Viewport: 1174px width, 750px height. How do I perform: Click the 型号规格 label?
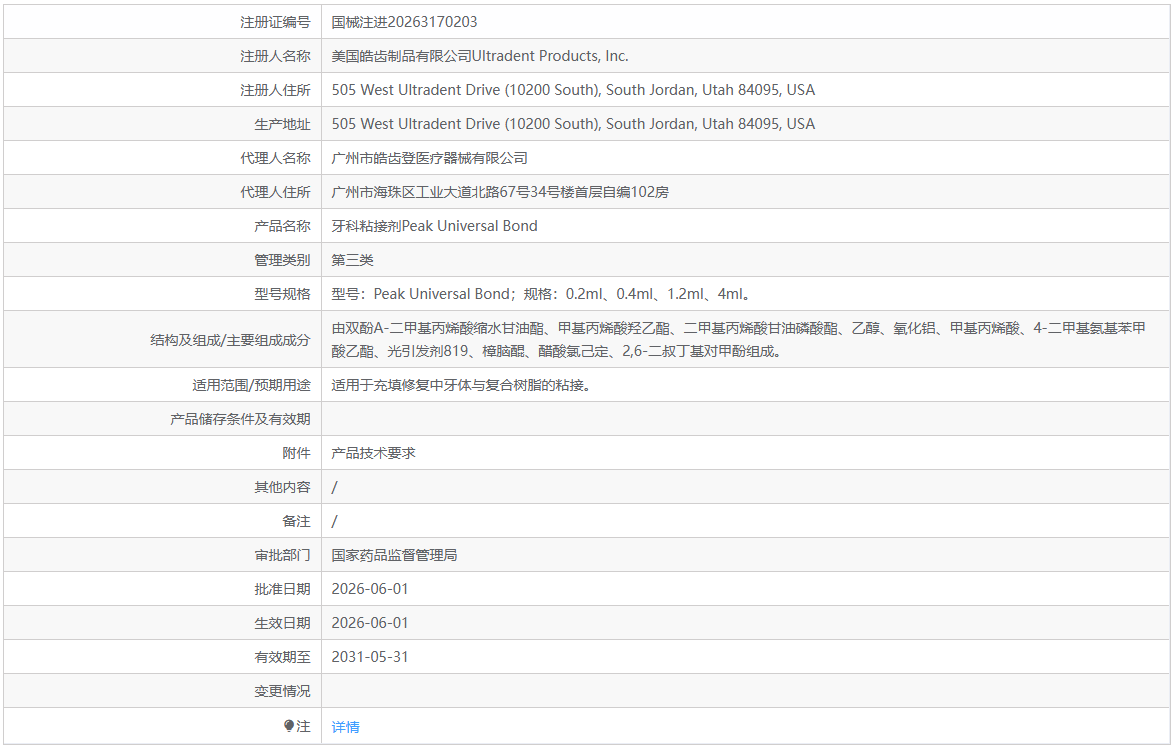(282, 294)
